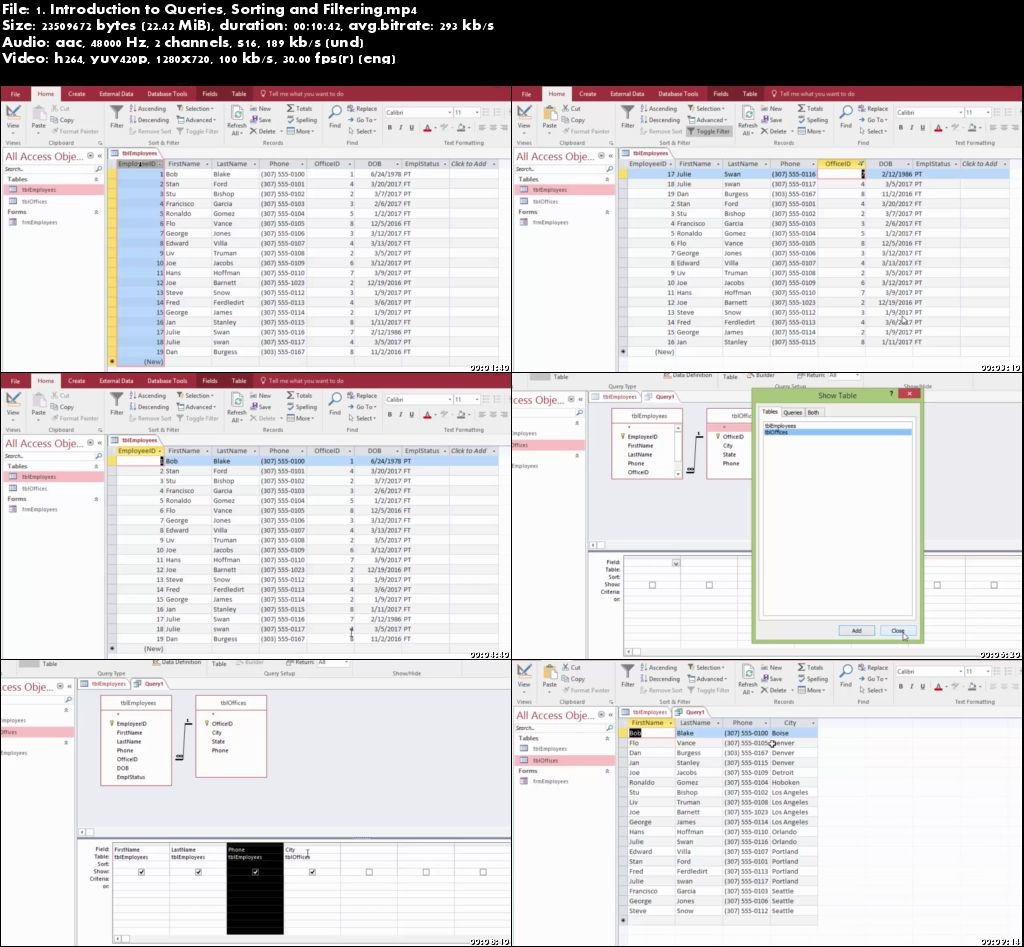The image size is (1024, 947).
Task: Open Database Tools tab in Bob-highlighted frame
Action: 167,381
